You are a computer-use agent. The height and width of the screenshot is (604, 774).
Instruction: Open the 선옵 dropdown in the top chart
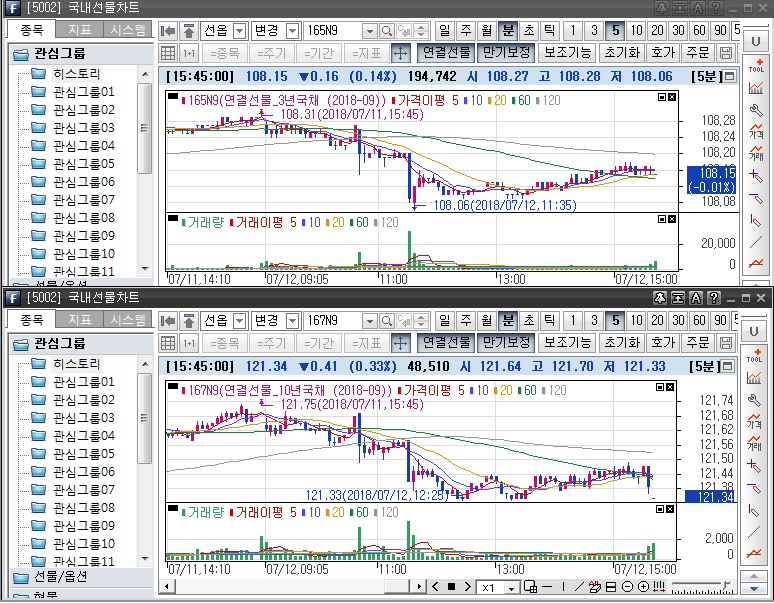point(239,30)
